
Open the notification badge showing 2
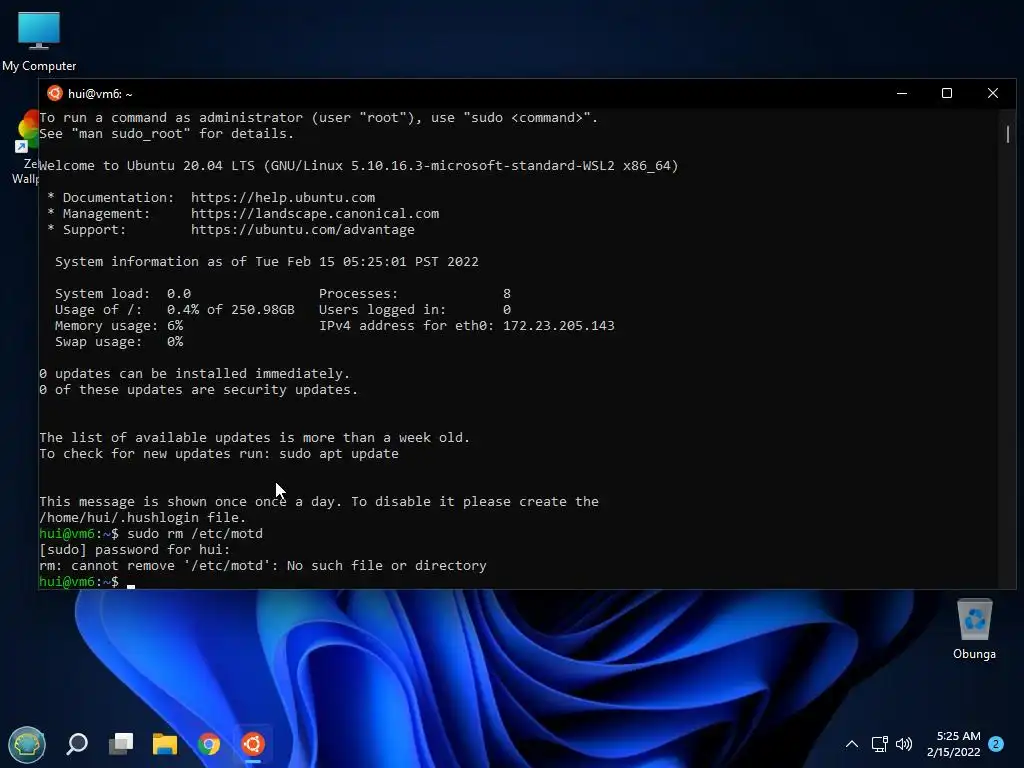(x=996, y=744)
